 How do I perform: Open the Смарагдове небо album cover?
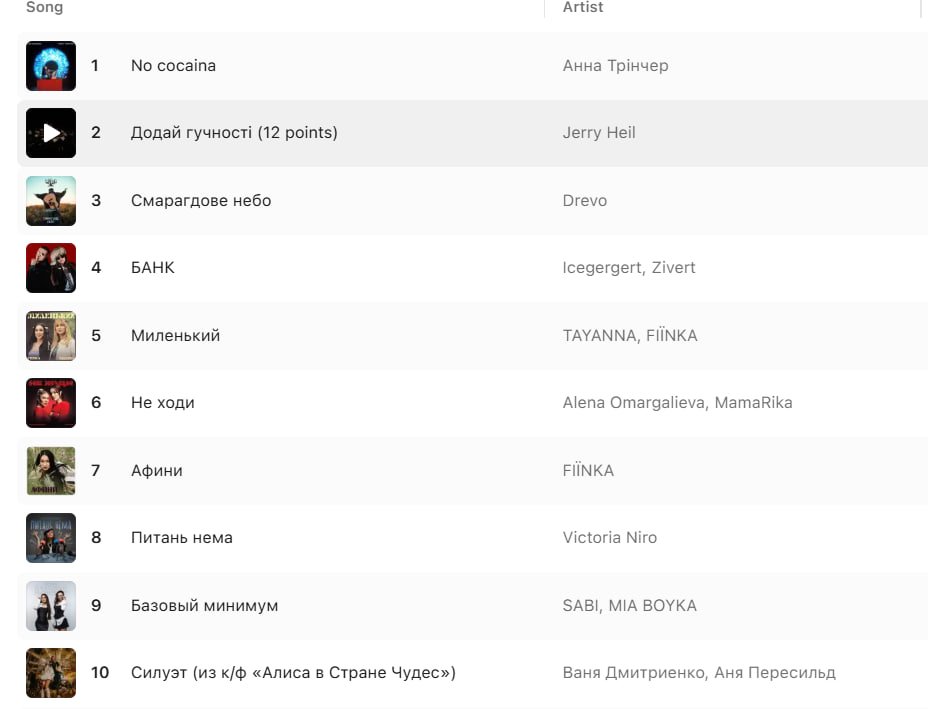tap(51, 201)
